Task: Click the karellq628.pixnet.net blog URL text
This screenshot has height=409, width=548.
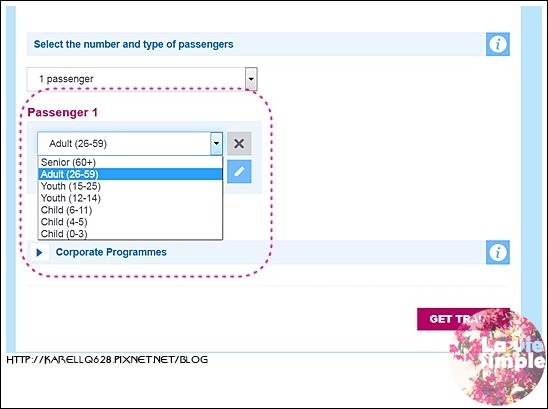Action: click(107, 359)
